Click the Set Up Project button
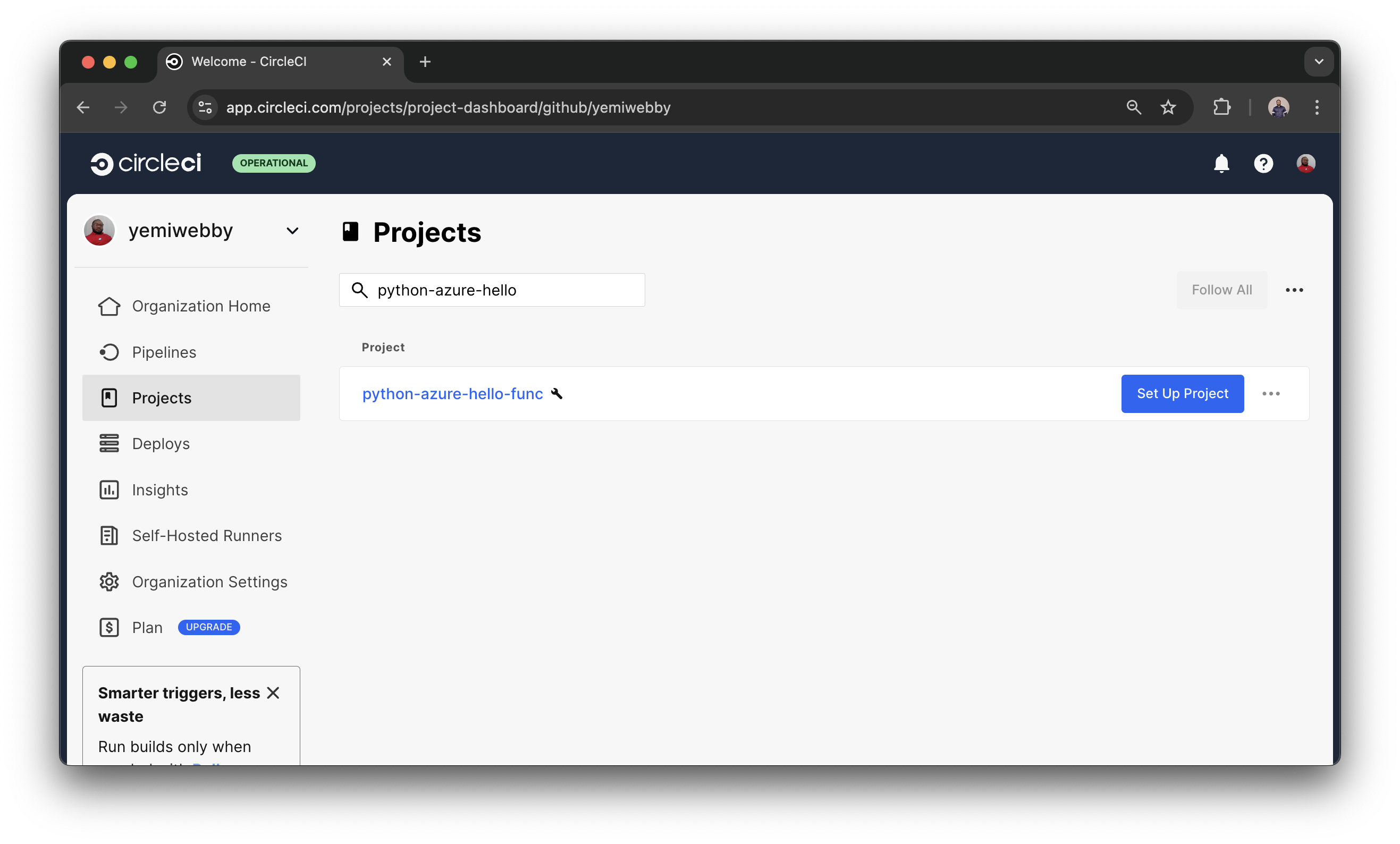 point(1182,394)
